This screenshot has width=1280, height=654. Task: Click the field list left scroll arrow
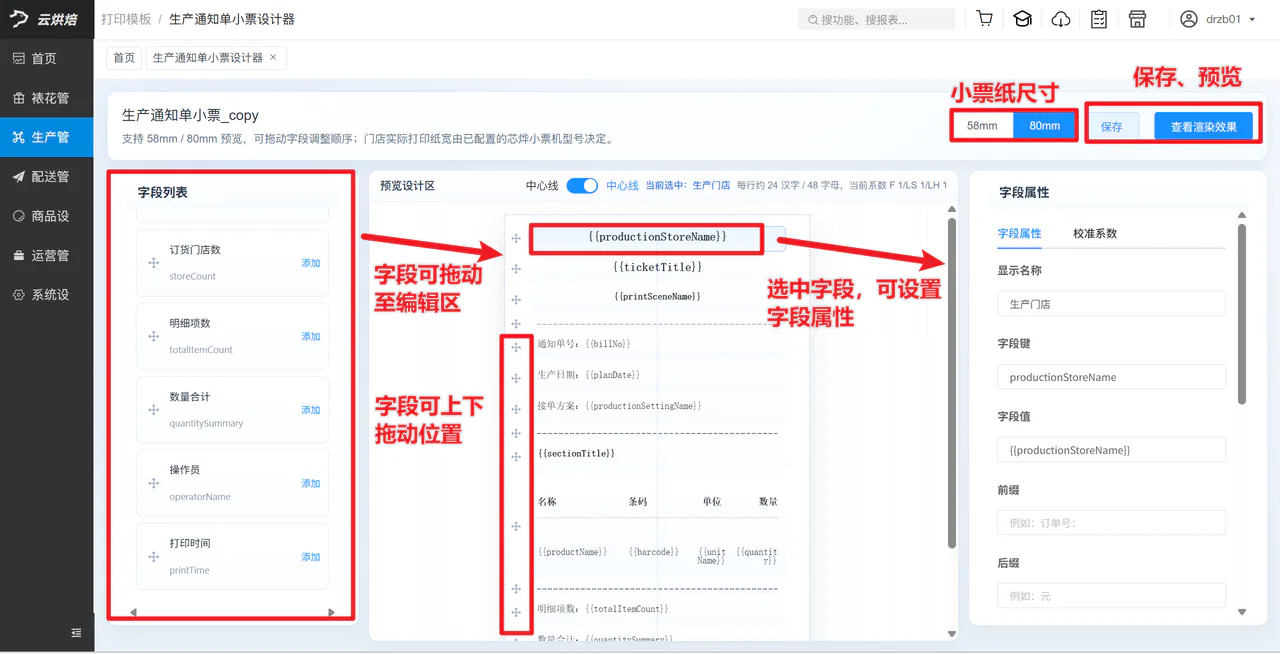tap(134, 612)
